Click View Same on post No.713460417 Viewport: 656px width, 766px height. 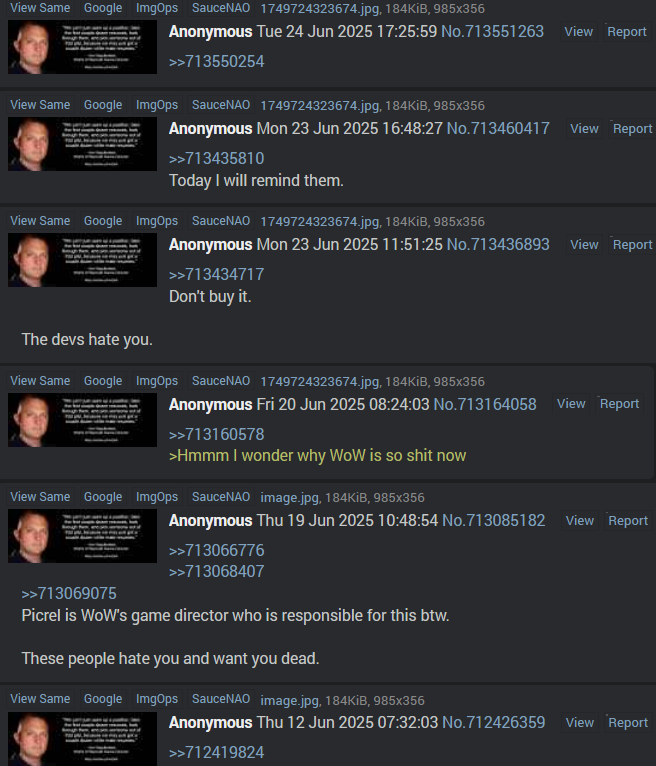[x=40, y=105]
